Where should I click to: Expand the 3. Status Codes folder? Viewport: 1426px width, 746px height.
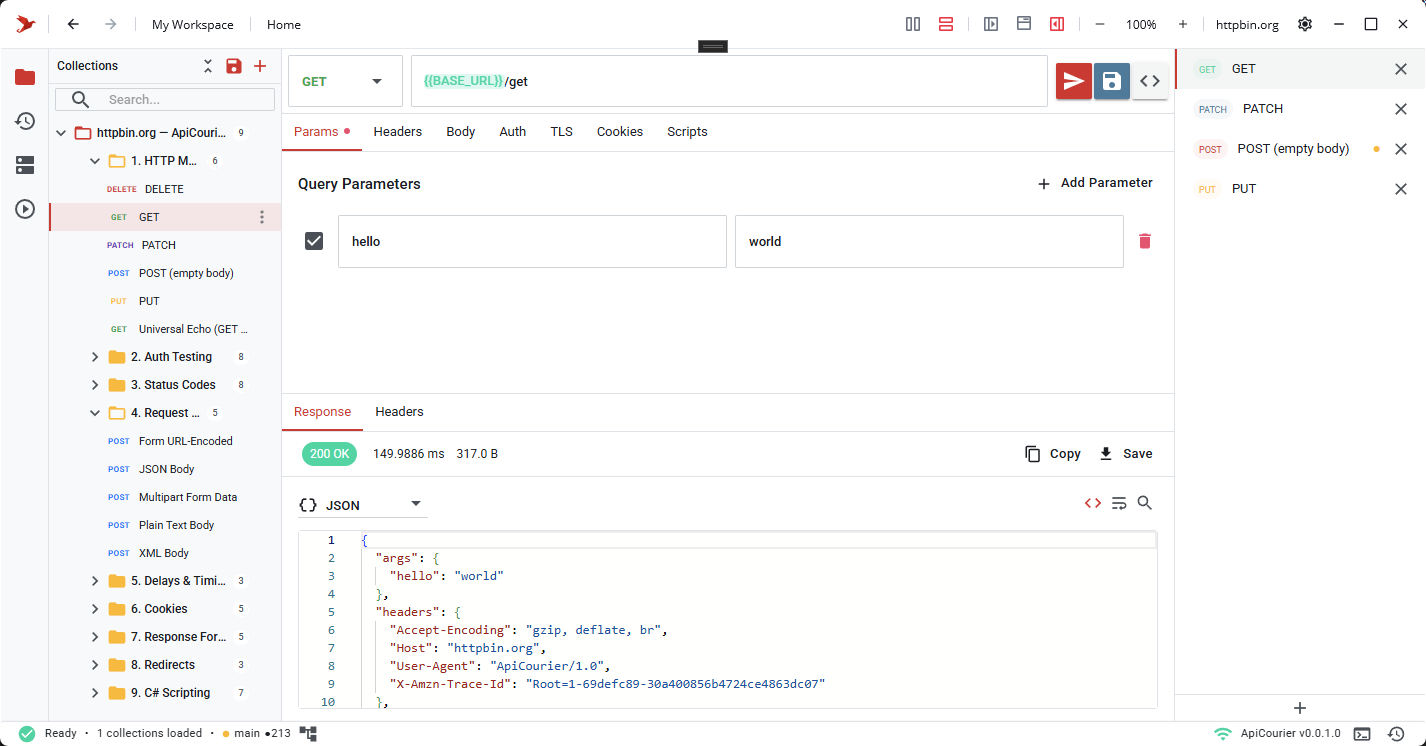click(95, 385)
